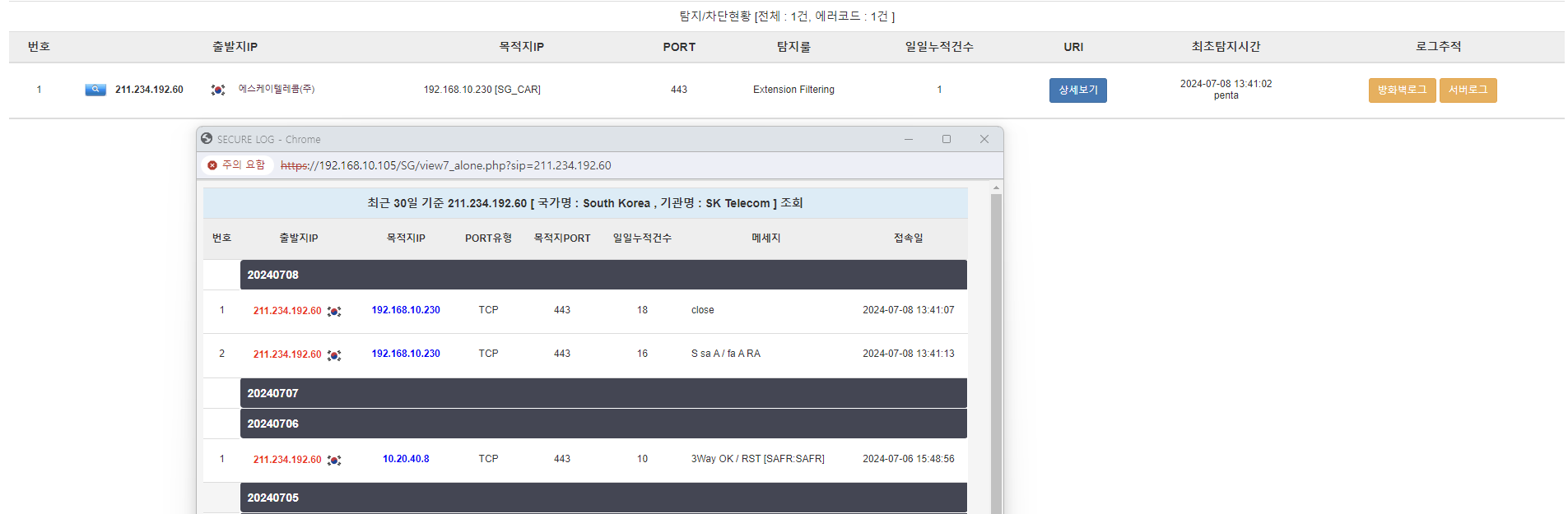
Task: Open the 방화벽로그 firewall log
Action: 1402,90
